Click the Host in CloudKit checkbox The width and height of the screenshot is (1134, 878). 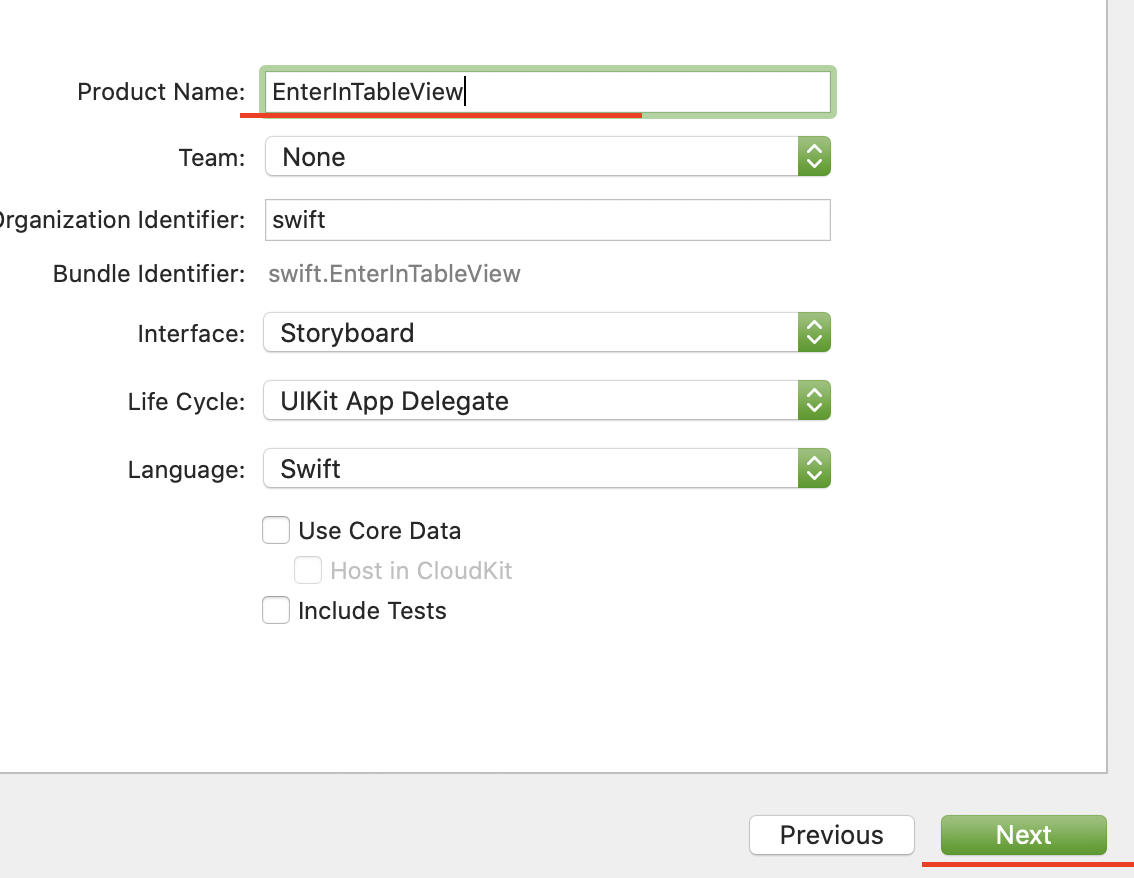coord(308,571)
